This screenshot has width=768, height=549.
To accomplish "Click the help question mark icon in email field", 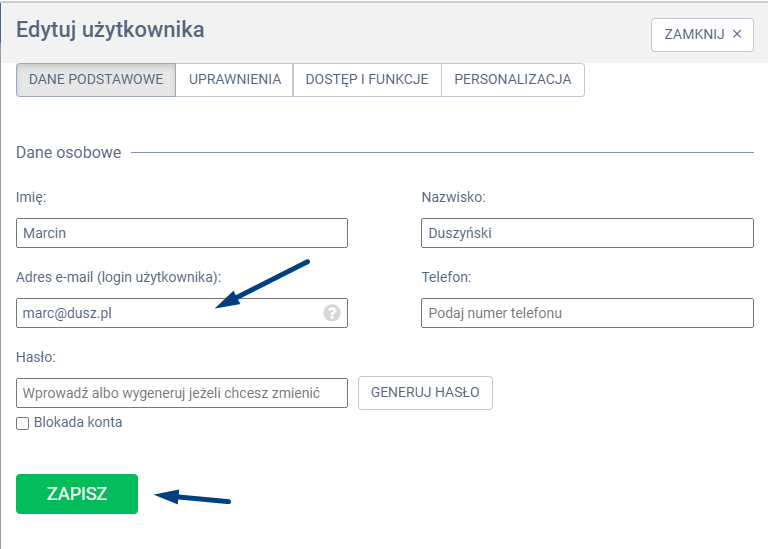I will 332,313.
